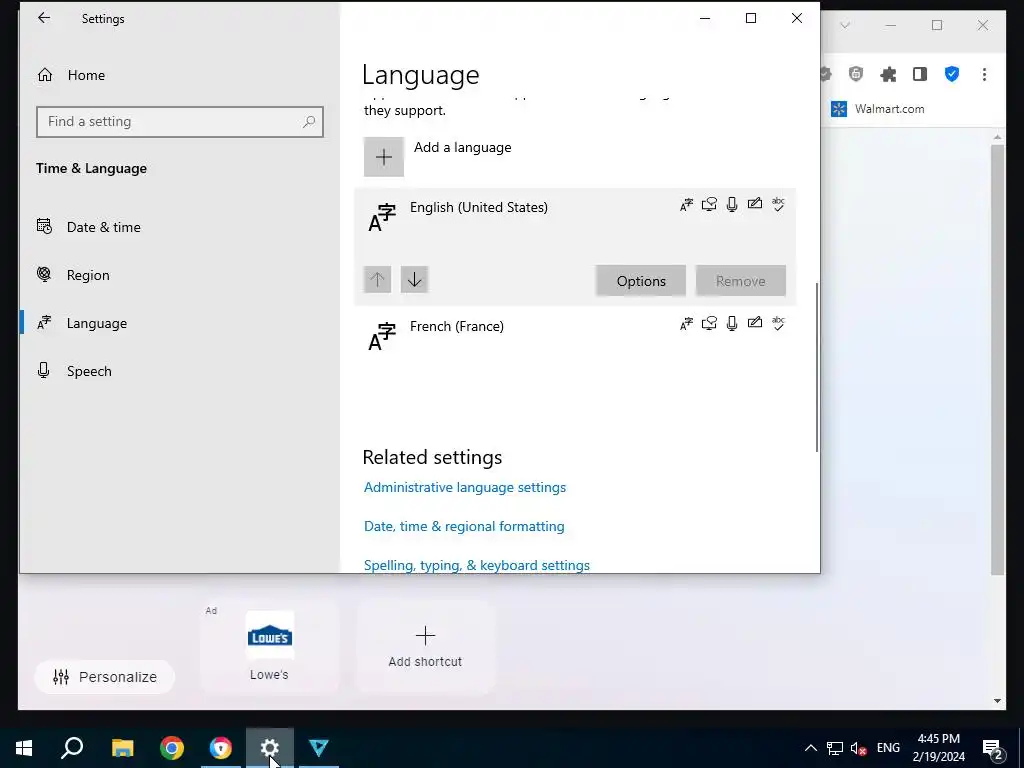
Task: Open the Settings gear in taskbar
Action: pyautogui.click(x=270, y=748)
